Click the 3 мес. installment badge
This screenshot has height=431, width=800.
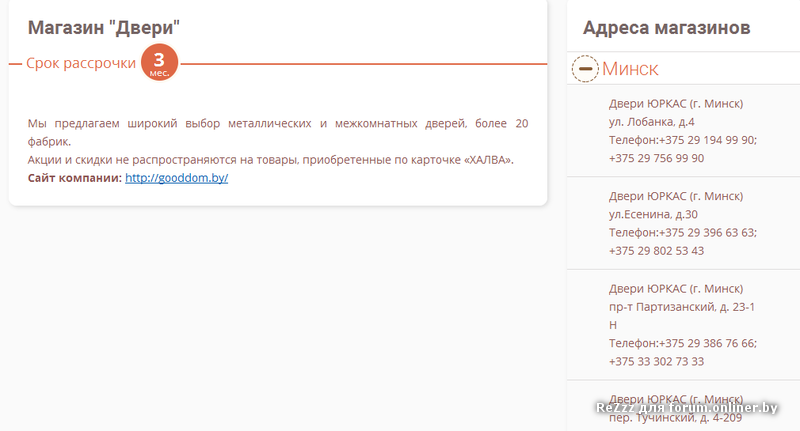pos(159,63)
